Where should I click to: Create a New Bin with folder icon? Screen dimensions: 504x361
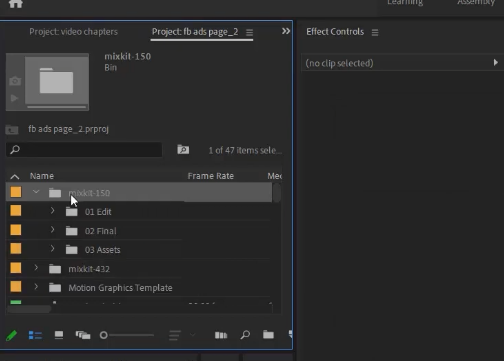click(268, 334)
